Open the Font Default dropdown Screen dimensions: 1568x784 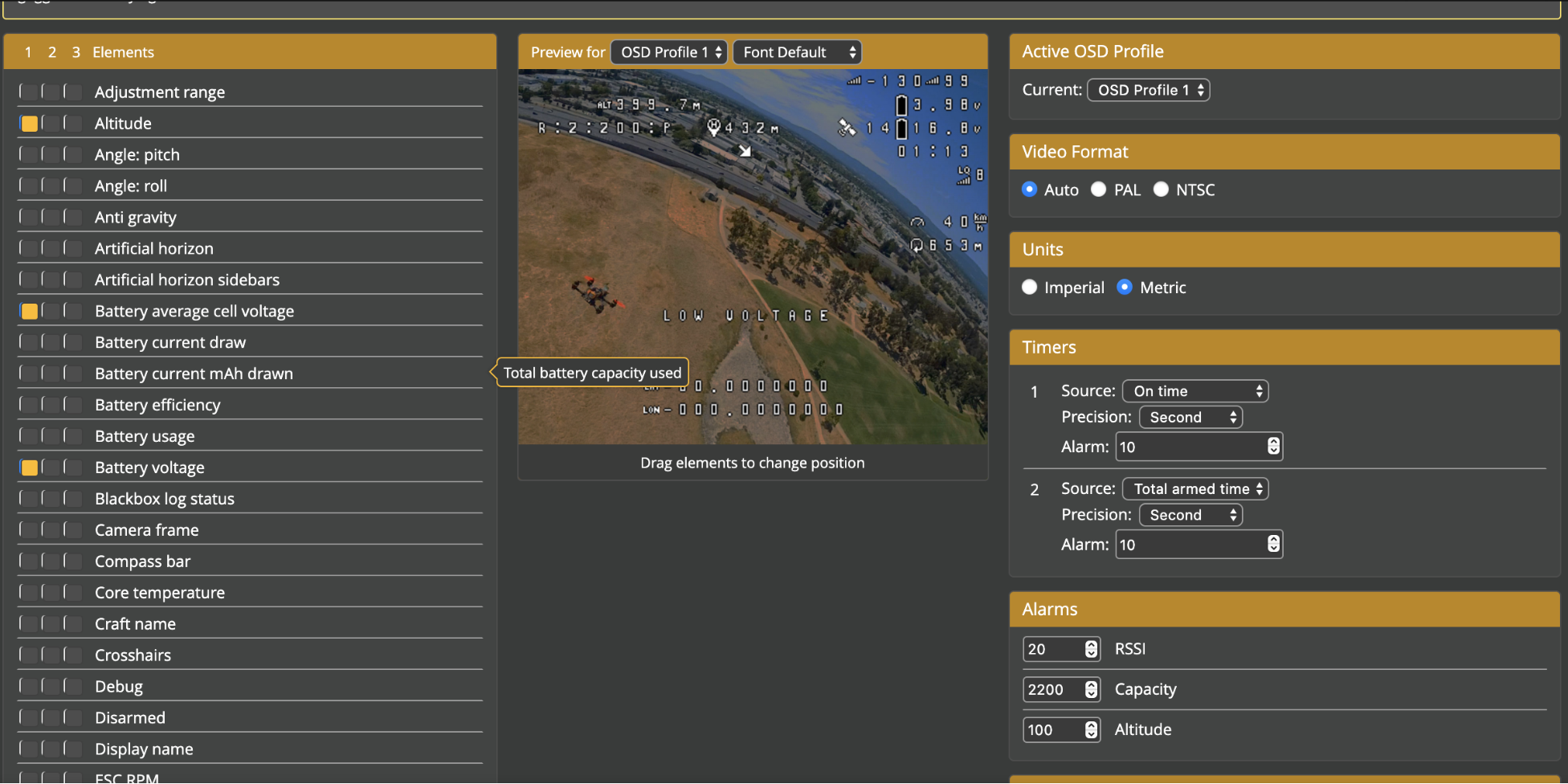(x=797, y=52)
